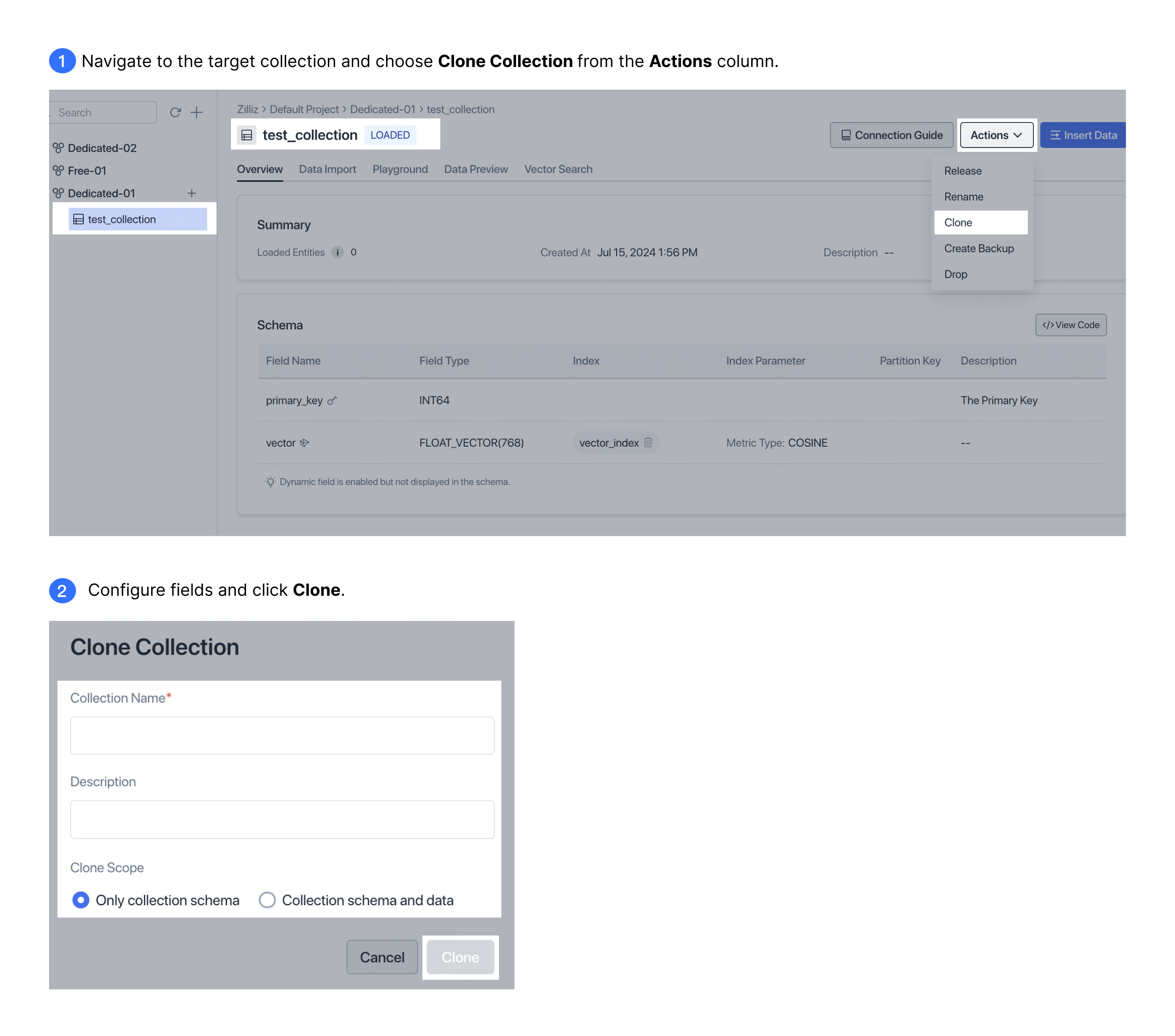1175x1036 pixels.
Task: Open the Playground tab
Action: pyautogui.click(x=400, y=169)
